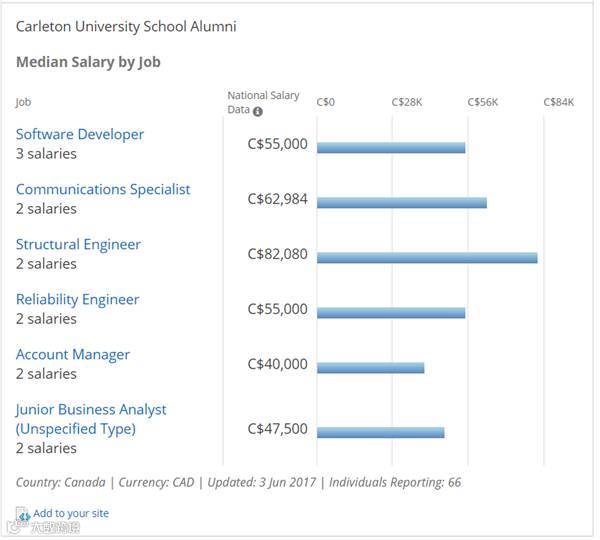Open the Communications Specialist salary link
The width and height of the screenshot is (600, 540).
click(x=103, y=189)
